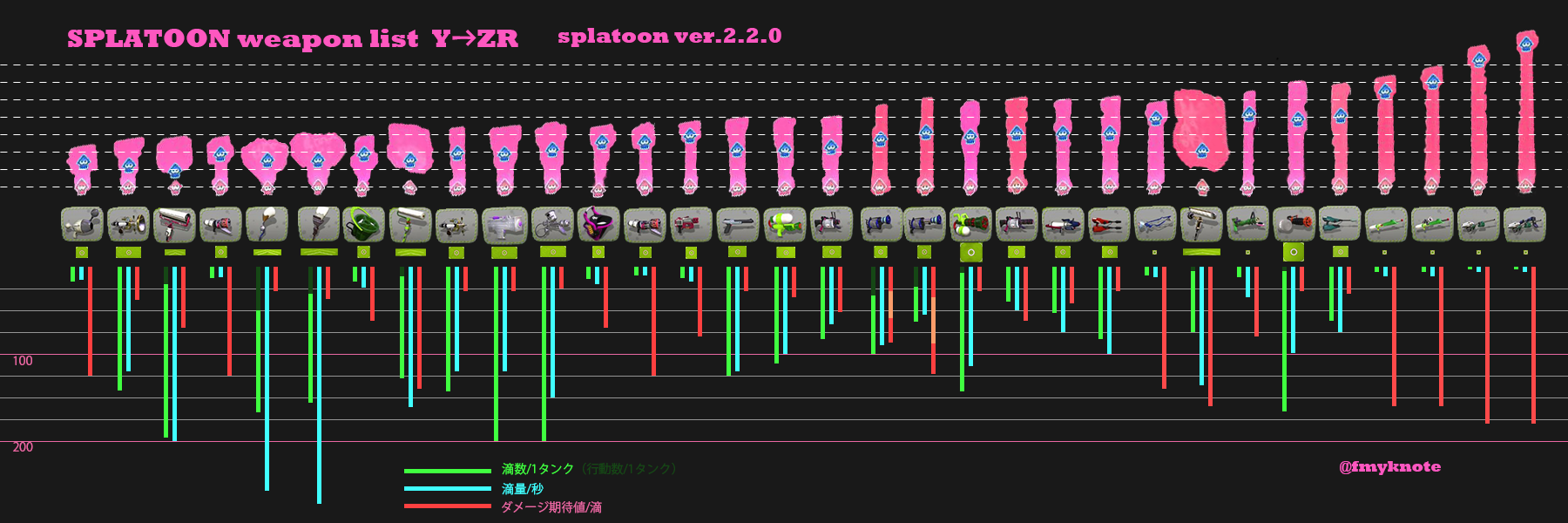Viewport: 1568px width, 523px height.
Task: Click the long cyan bar below the Octobrush
Action: [319, 385]
